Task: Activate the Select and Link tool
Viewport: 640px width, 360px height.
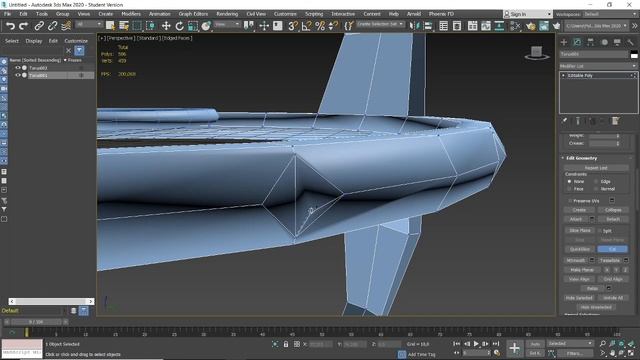Action: 39,26
